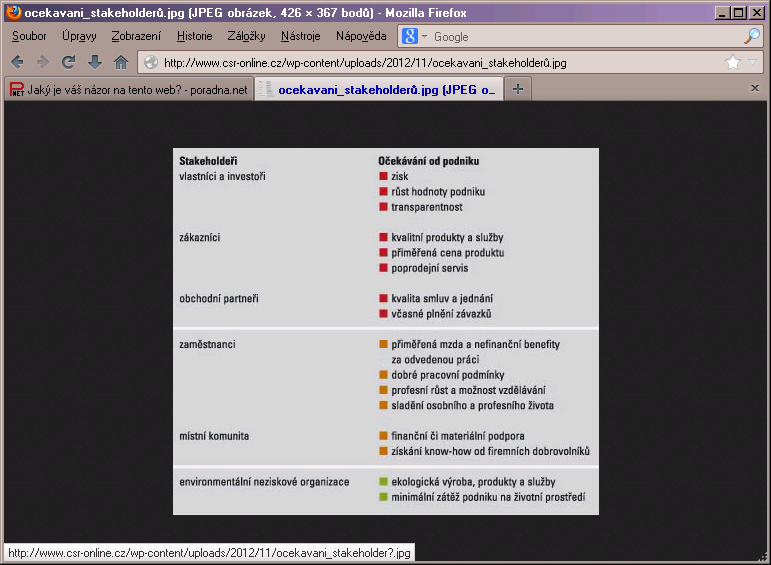The width and height of the screenshot is (771, 565).
Task: Reload the page with the Refresh icon
Action: click(68, 62)
